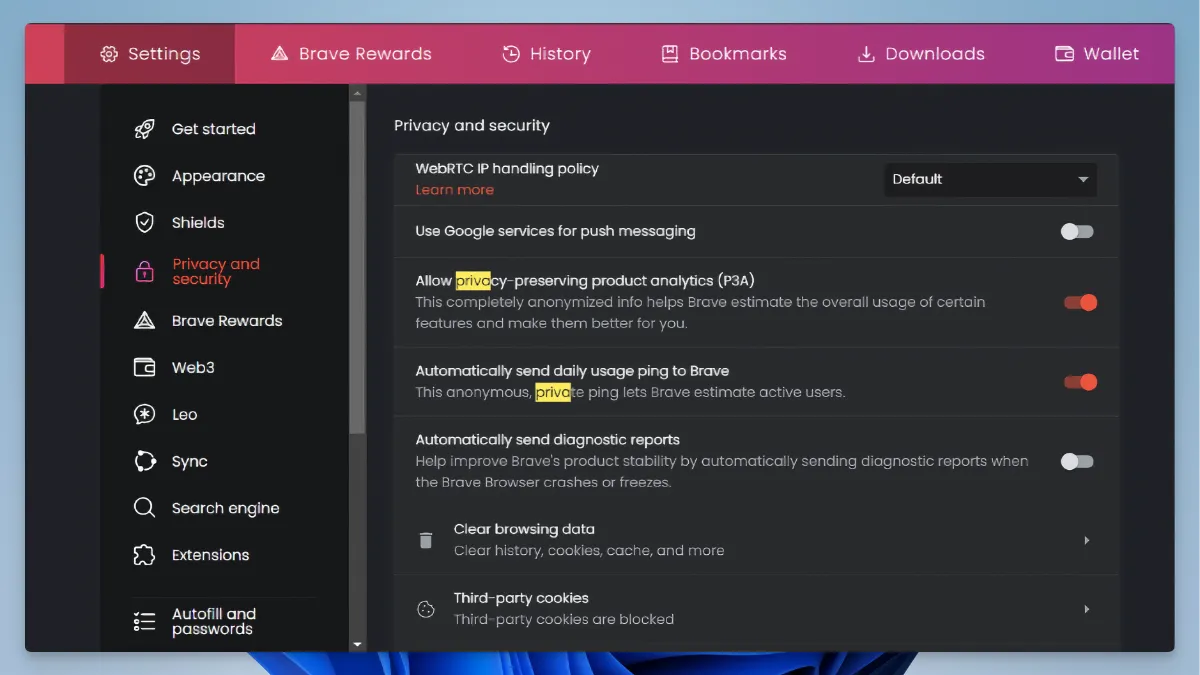Screen dimensions: 1200x675
Task: Turn on automatic diagnostic reports toggle
Action: 1077,462
